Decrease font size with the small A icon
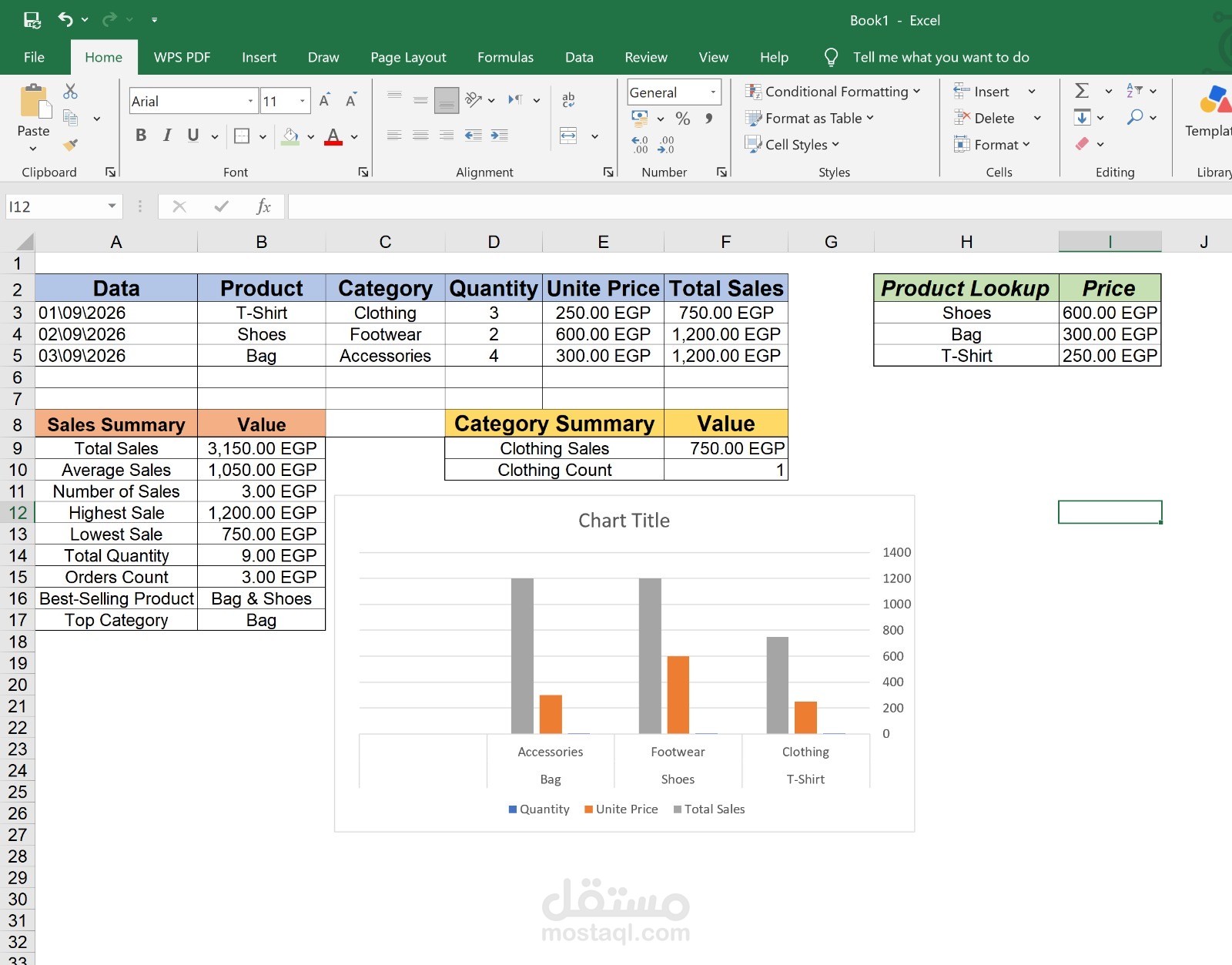Screen dimensions: 1232x965 (351, 100)
